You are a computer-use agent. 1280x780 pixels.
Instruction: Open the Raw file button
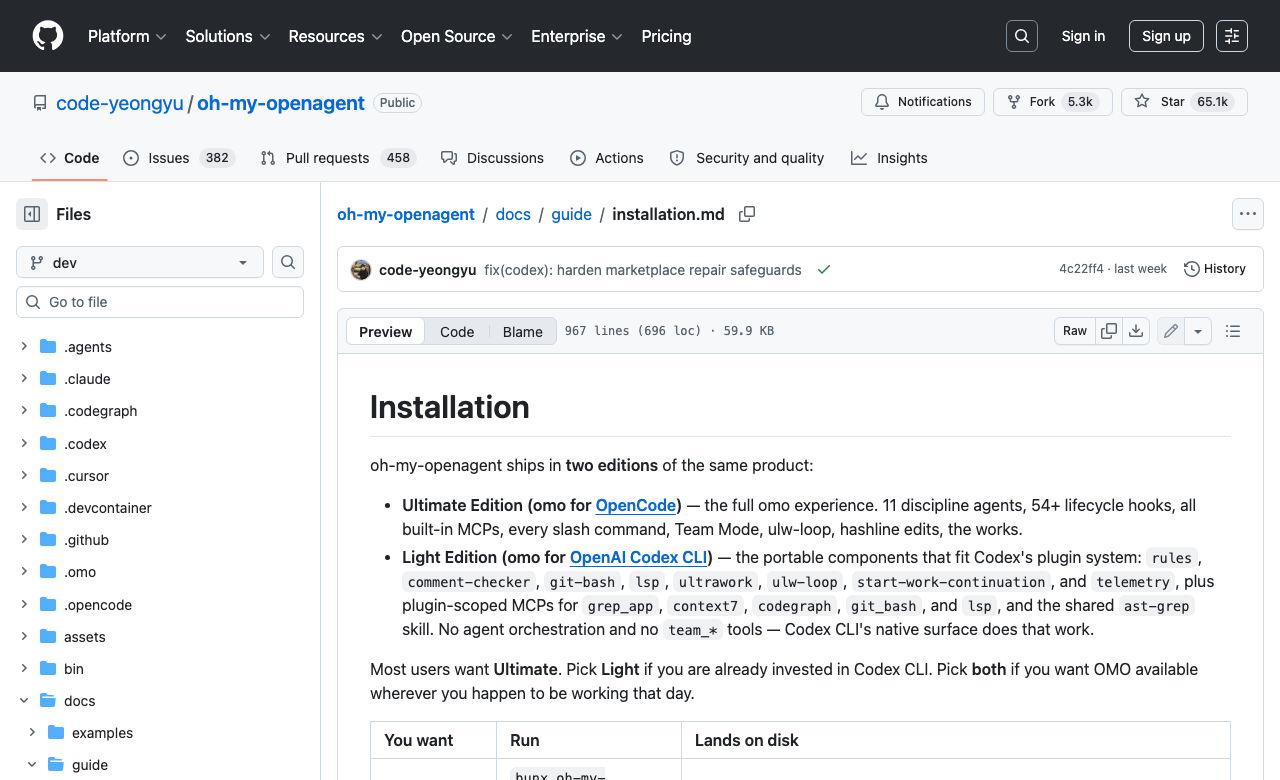pos(1075,331)
